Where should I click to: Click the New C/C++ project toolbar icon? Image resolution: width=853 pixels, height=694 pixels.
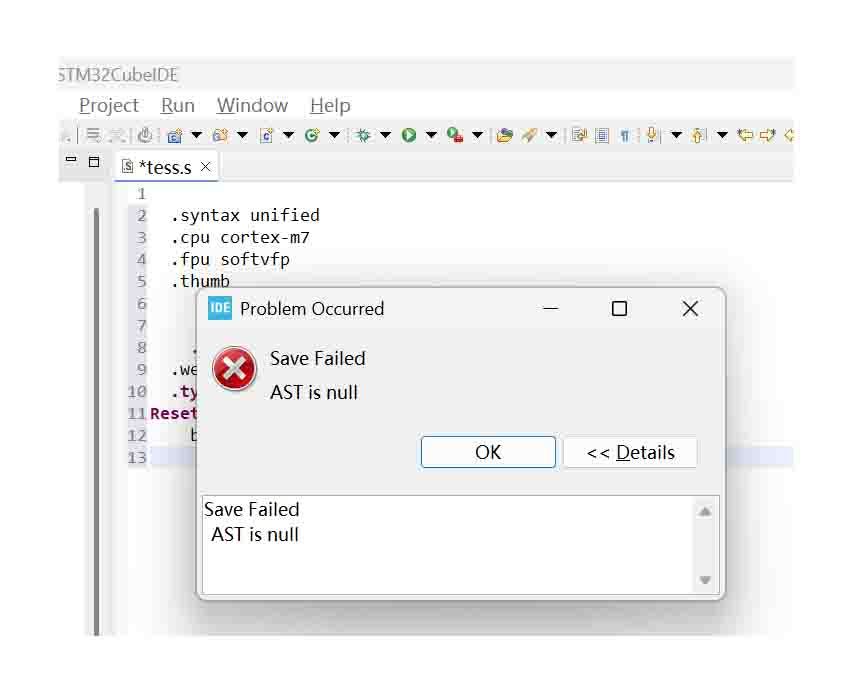pos(175,134)
